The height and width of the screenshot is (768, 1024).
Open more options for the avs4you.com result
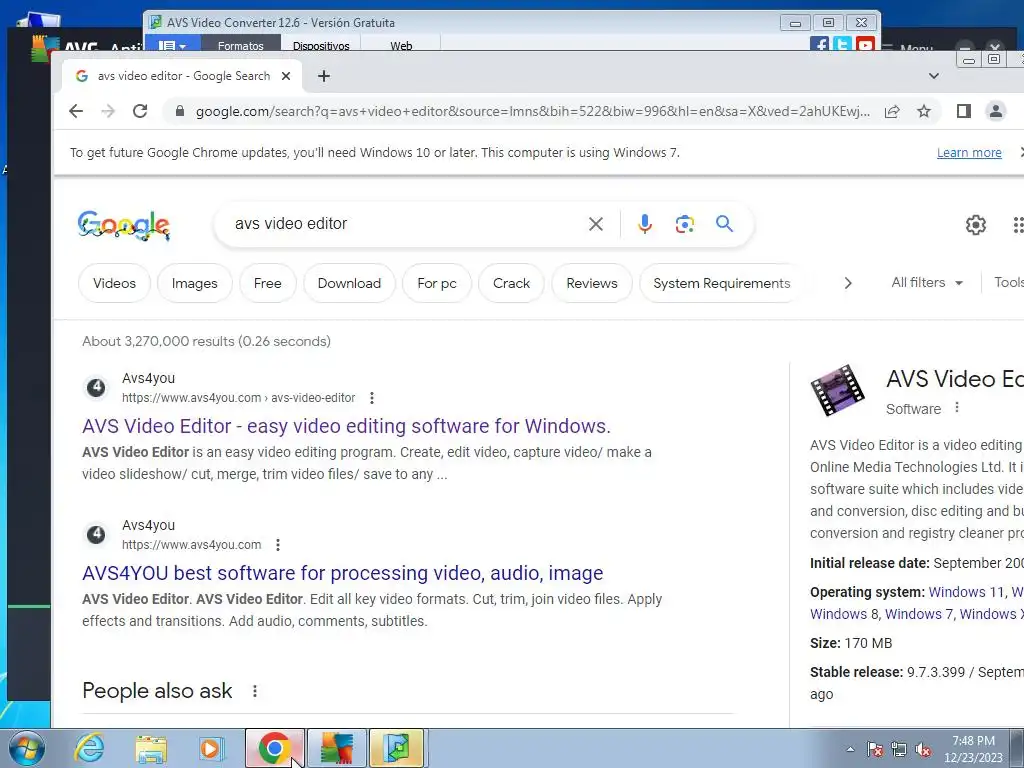(x=278, y=545)
